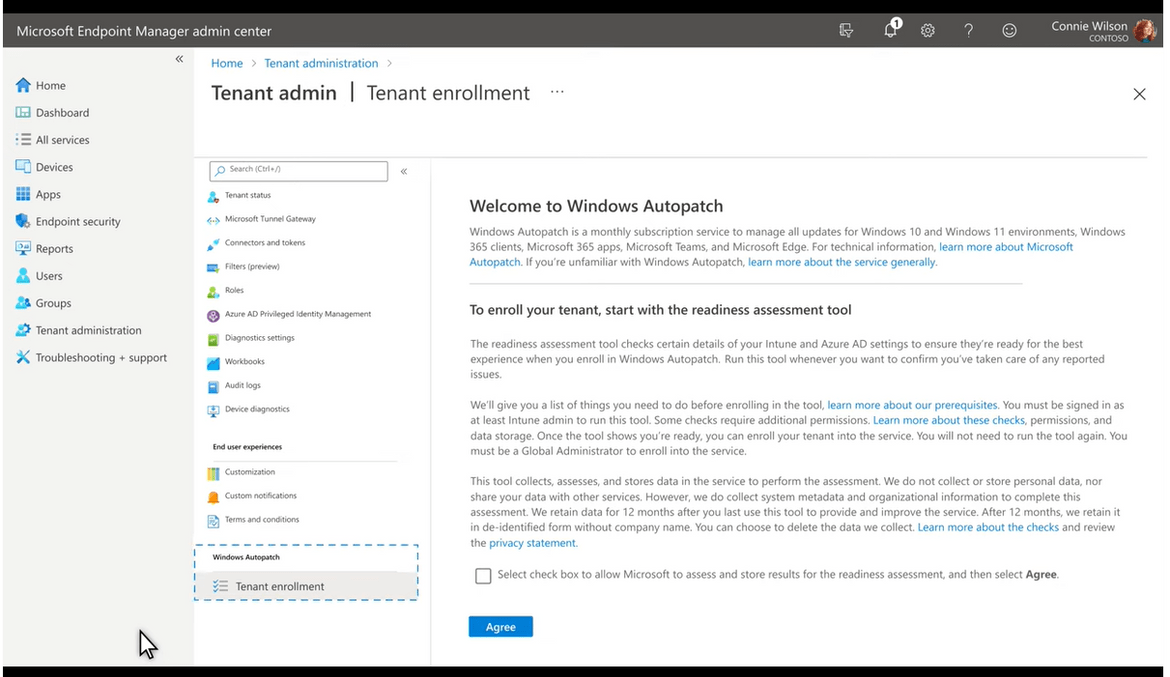Click the Troubleshooting + support wrench icon
1170x677 pixels.
23,358
